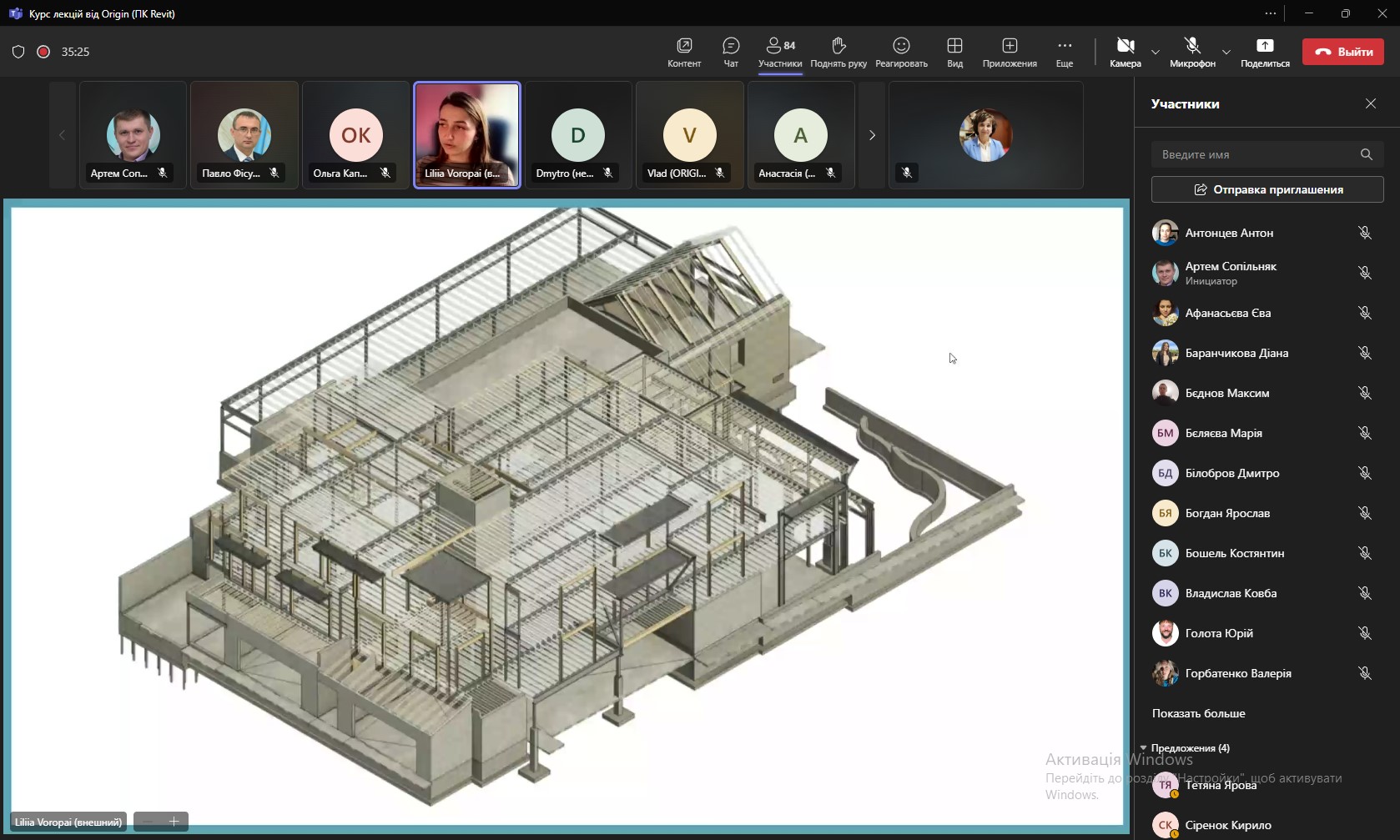This screenshot has height=840, width=1400.
Task: Open the Вид layout icon
Action: tap(954, 46)
